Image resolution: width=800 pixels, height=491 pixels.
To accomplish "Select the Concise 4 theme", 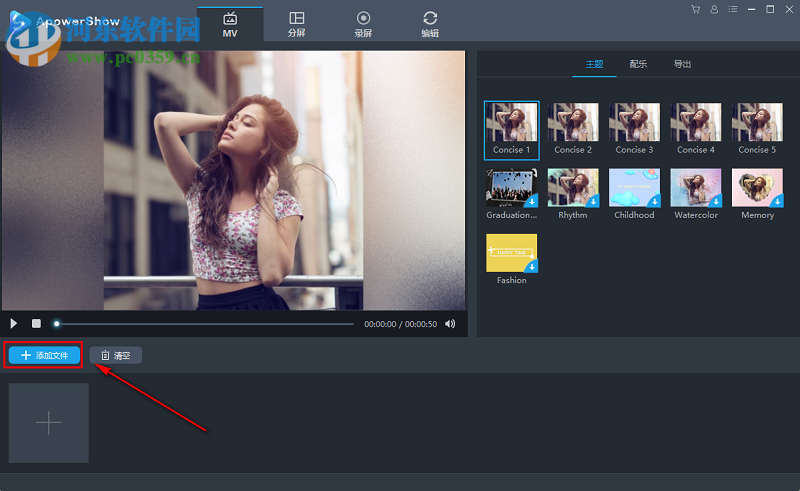I will pyautogui.click(x=696, y=129).
